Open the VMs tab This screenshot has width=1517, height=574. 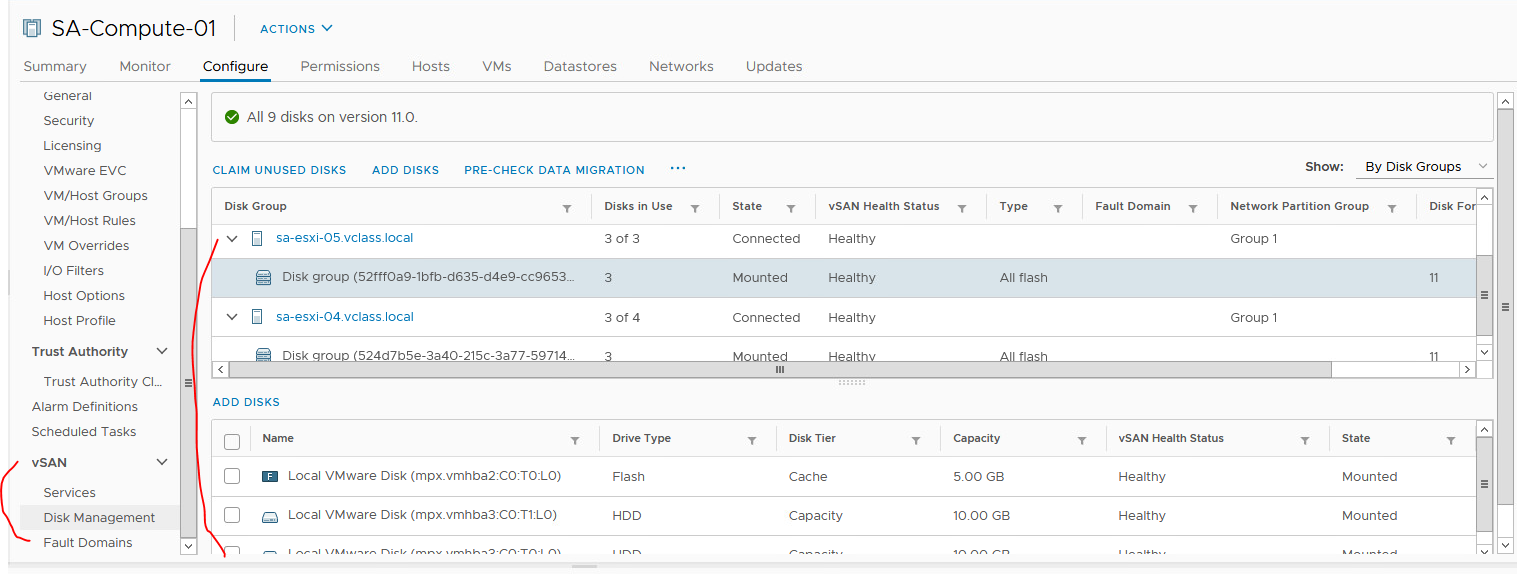coord(497,66)
